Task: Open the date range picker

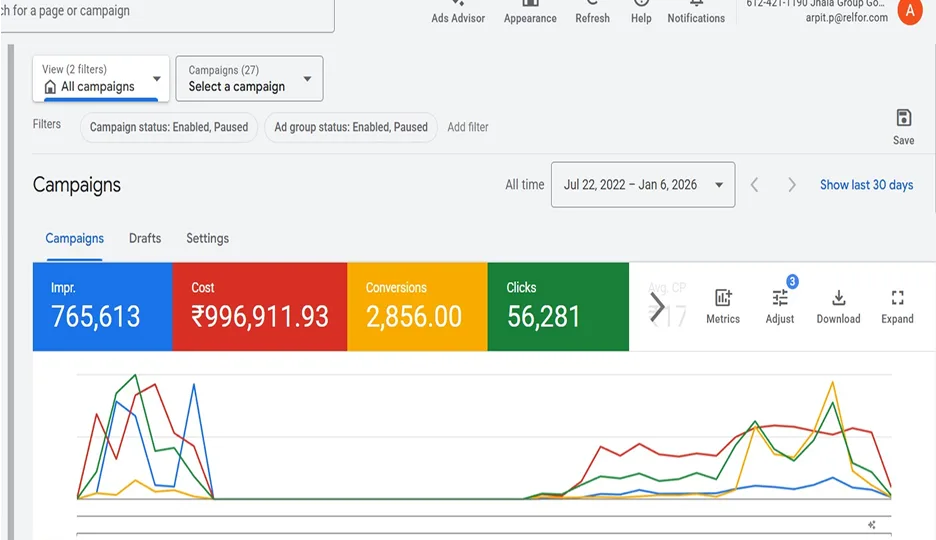Action: [642, 185]
